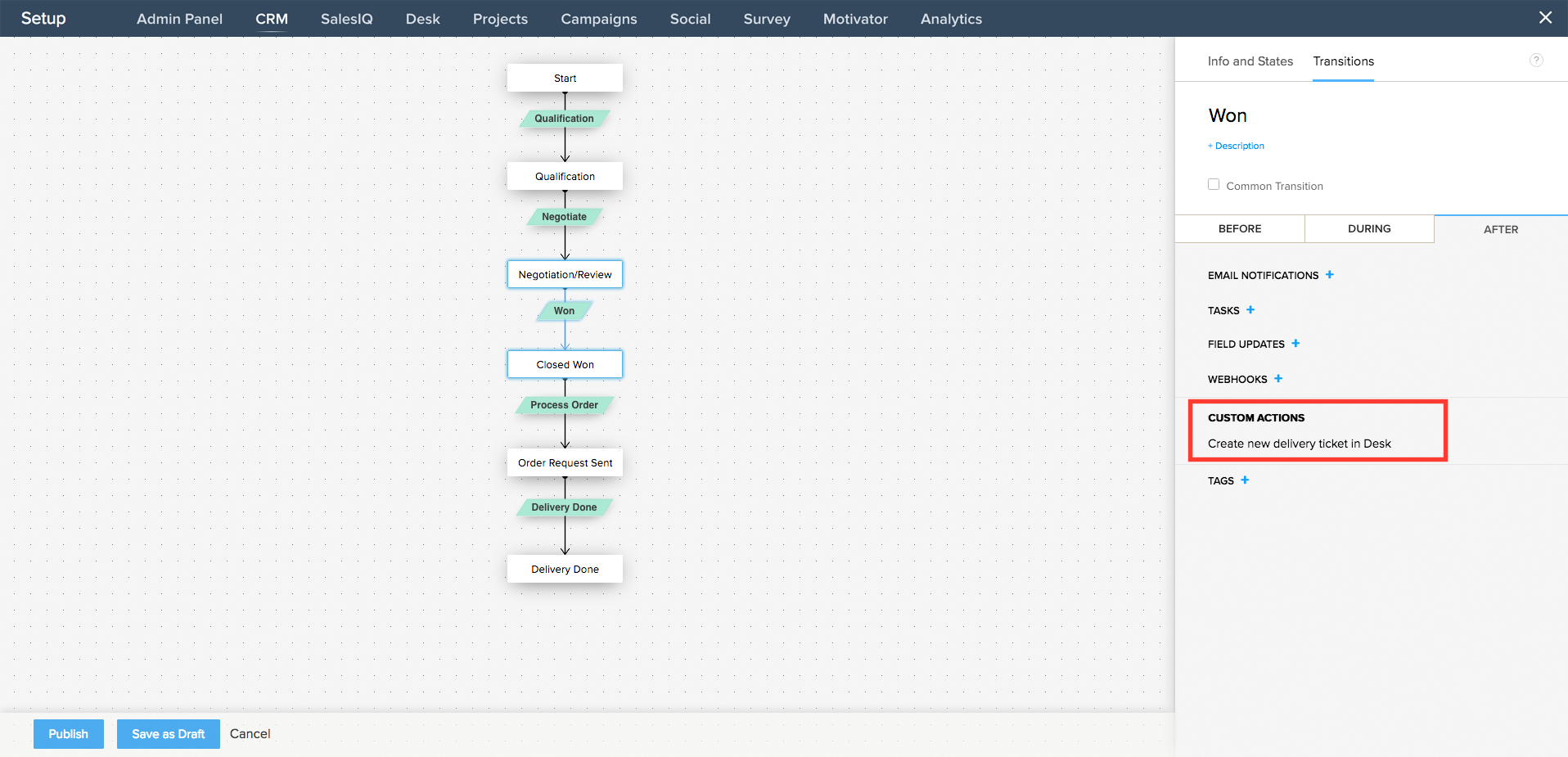Click plus icon beside Webhooks
This screenshot has height=757, width=1568.
pos(1277,379)
